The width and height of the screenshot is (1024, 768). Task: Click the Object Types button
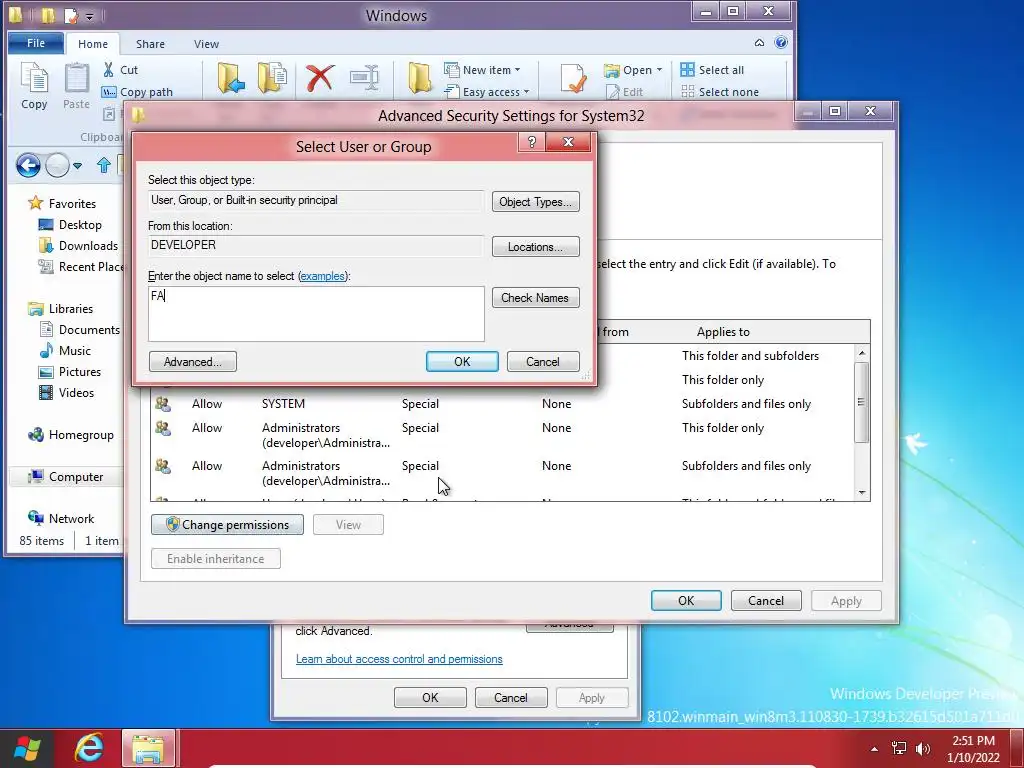coord(536,202)
